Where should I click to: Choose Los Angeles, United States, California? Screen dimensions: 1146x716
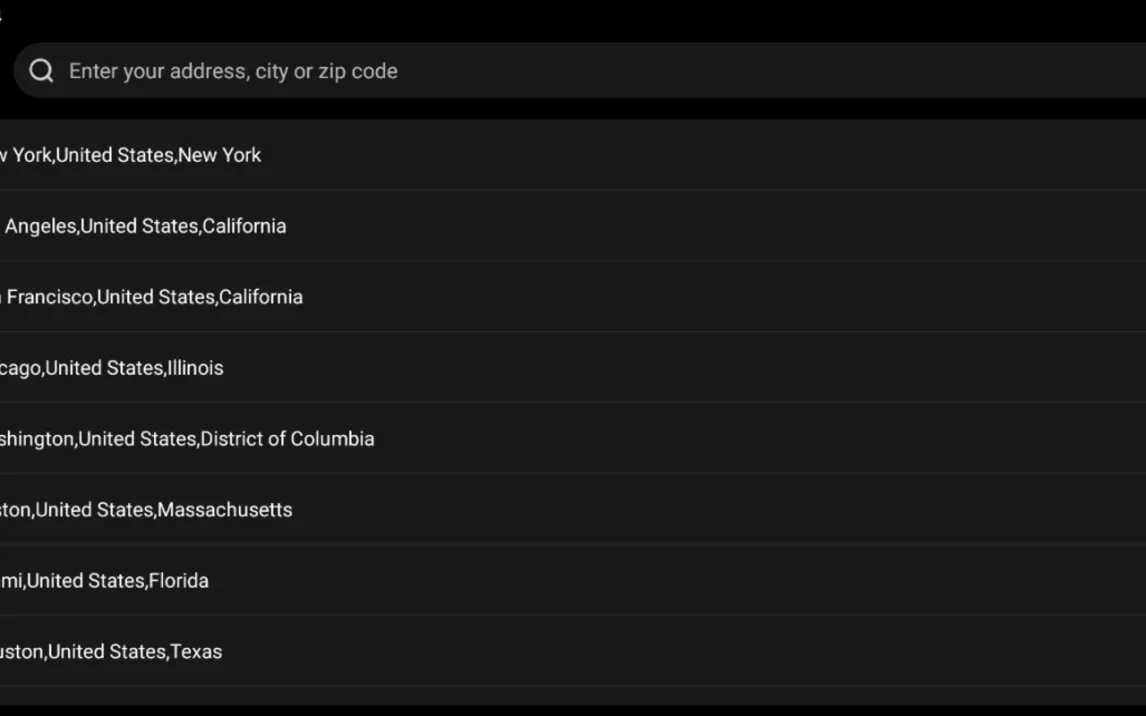[144, 226]
